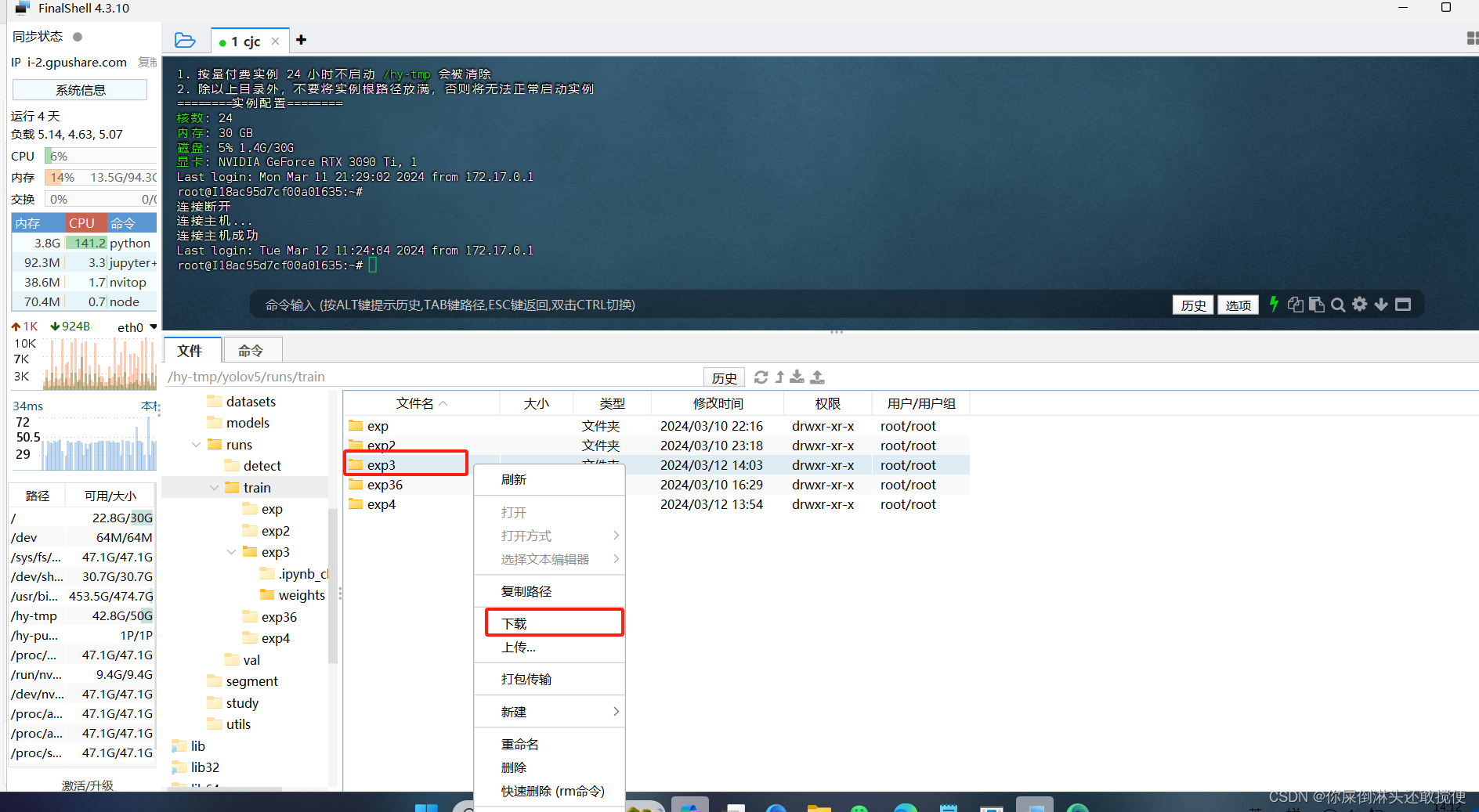Image resolution: width=1479 pixels, height=812 pixels.
Task: Open the eth0 network interface dropdown
Action: click(154, 327)
